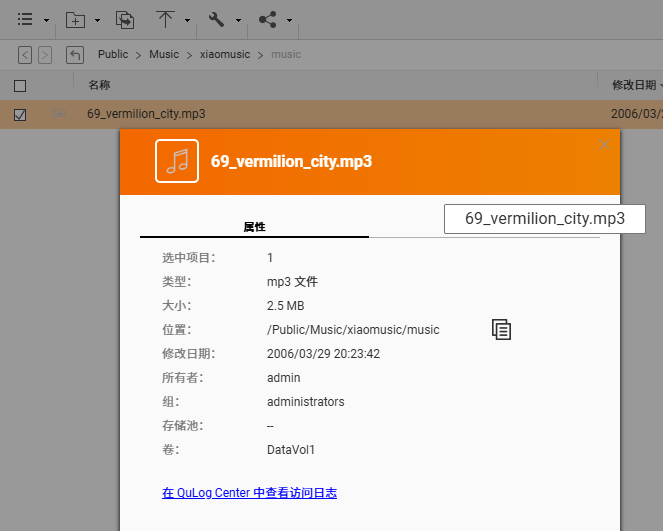Click the upload arrow icon
This screenshot has width=663, height=531.
tap(166, 19)
